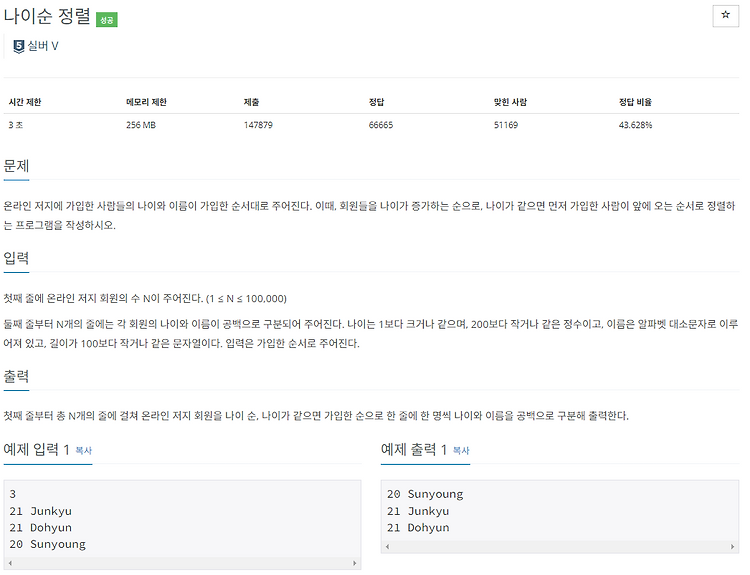Click left arrow of sample input scrollbar

10,563
